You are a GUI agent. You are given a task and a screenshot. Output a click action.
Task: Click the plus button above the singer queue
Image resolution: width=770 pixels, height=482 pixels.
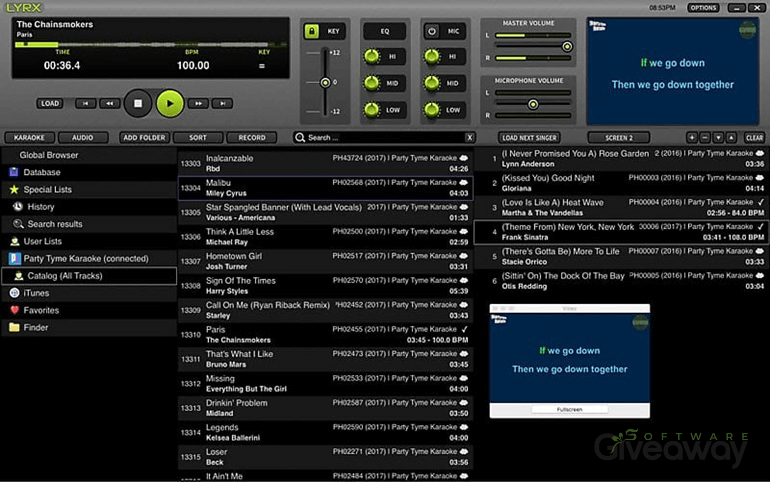click(692, 137)
